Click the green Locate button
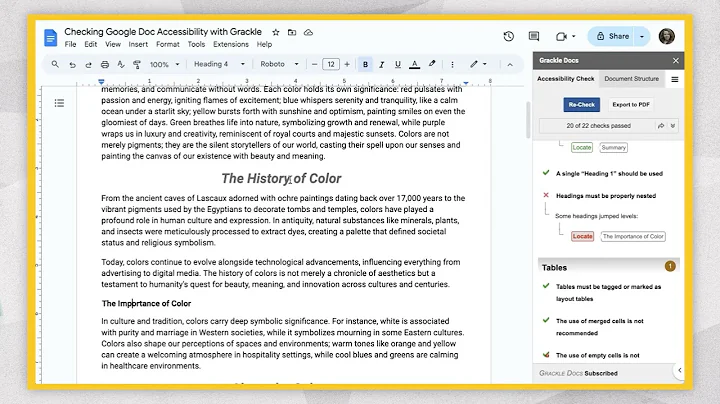The width and height of the screenshot is (720, 404). (582, 147)
